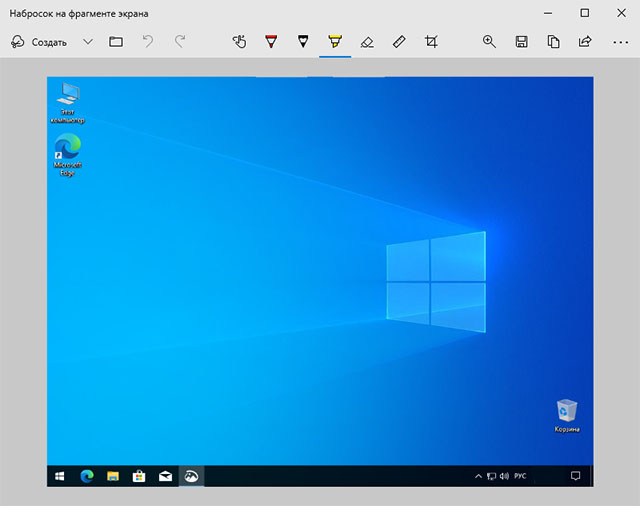Minimize the snip window
This screenshot has height=506, width=640.
[x=548, y=13]
